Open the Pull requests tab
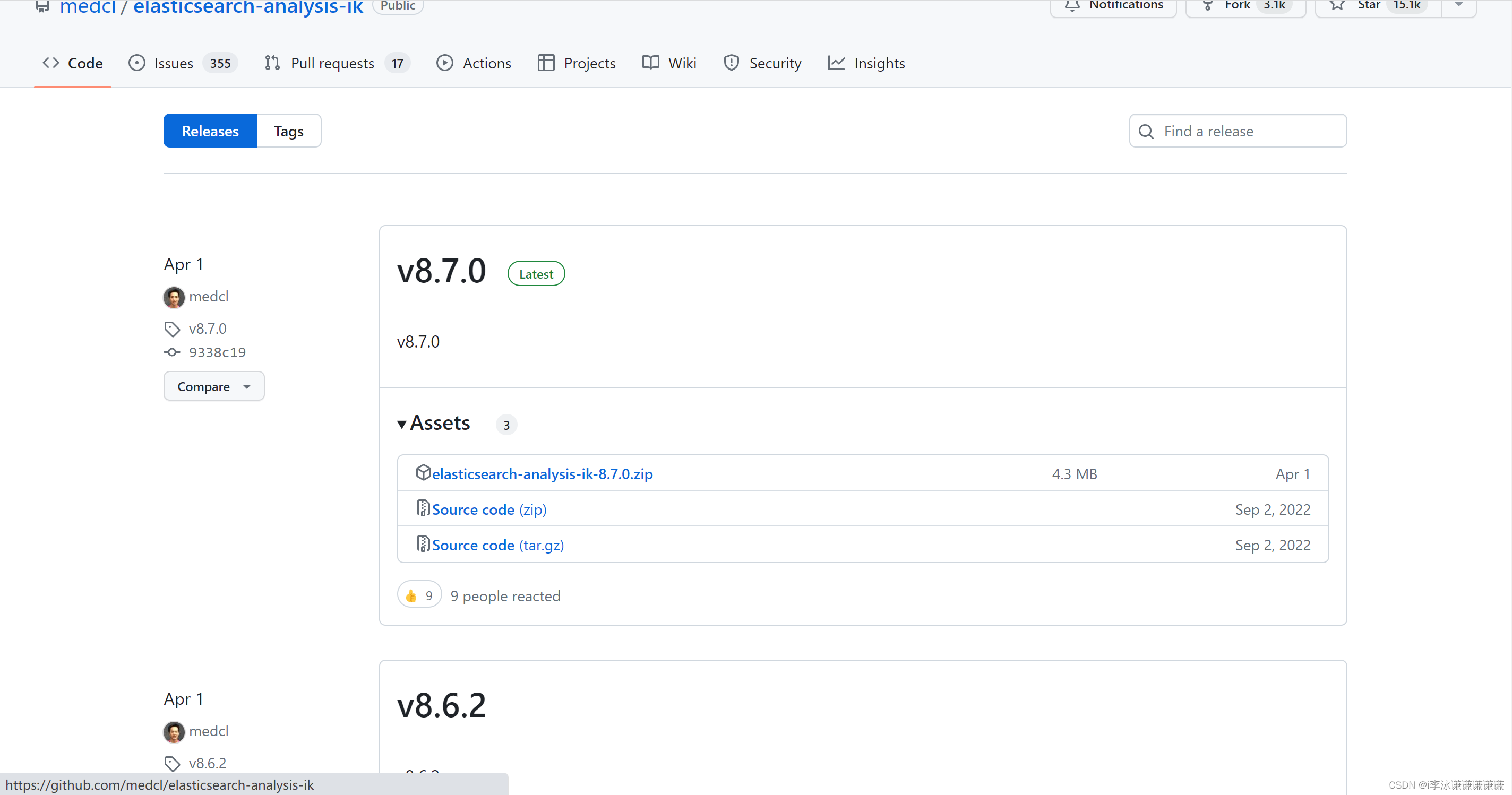1512x795 pixels. [333, 63]
